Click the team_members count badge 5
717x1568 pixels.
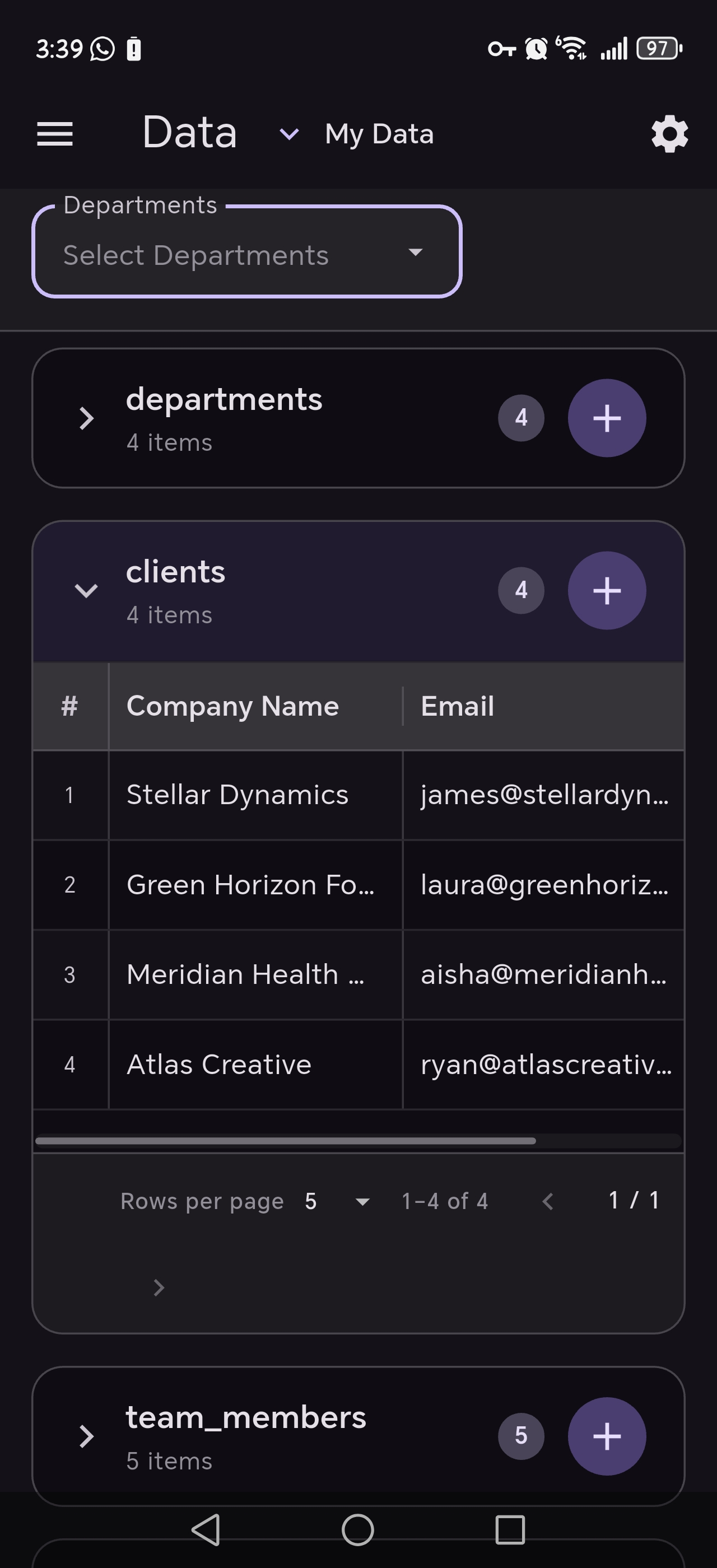521,1436
